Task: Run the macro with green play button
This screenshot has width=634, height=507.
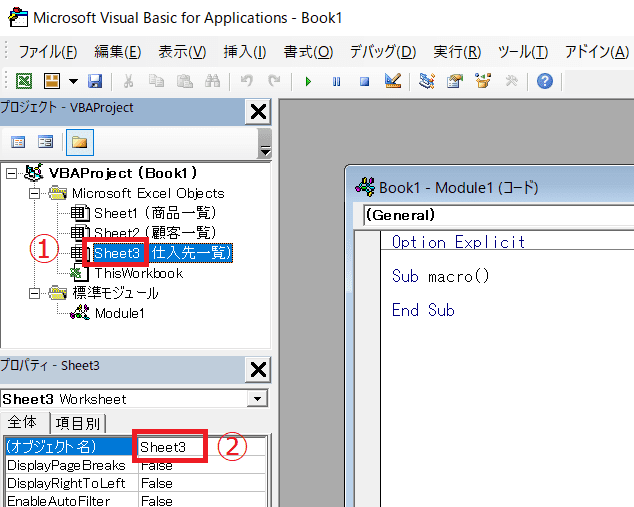Action: [309, 82]
